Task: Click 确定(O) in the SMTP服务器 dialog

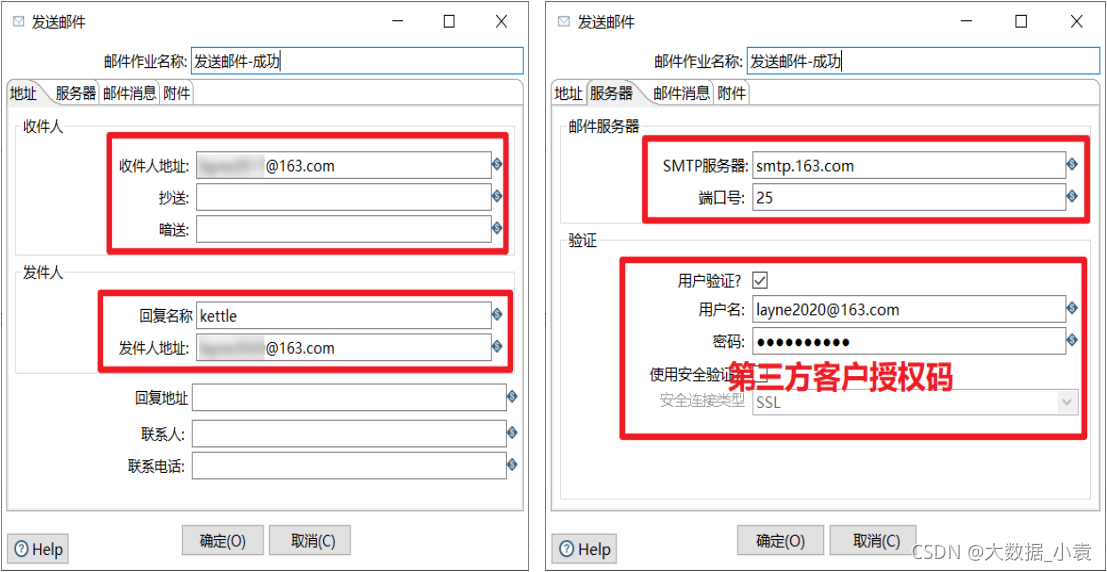Action: pyautogui.click(x=780, y=541)
